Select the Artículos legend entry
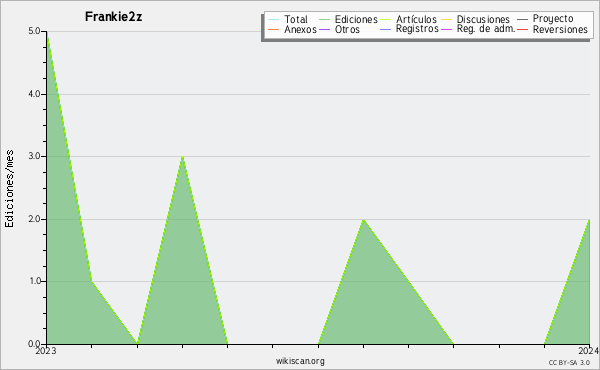600x370 pixels. [x=409, y=19]
